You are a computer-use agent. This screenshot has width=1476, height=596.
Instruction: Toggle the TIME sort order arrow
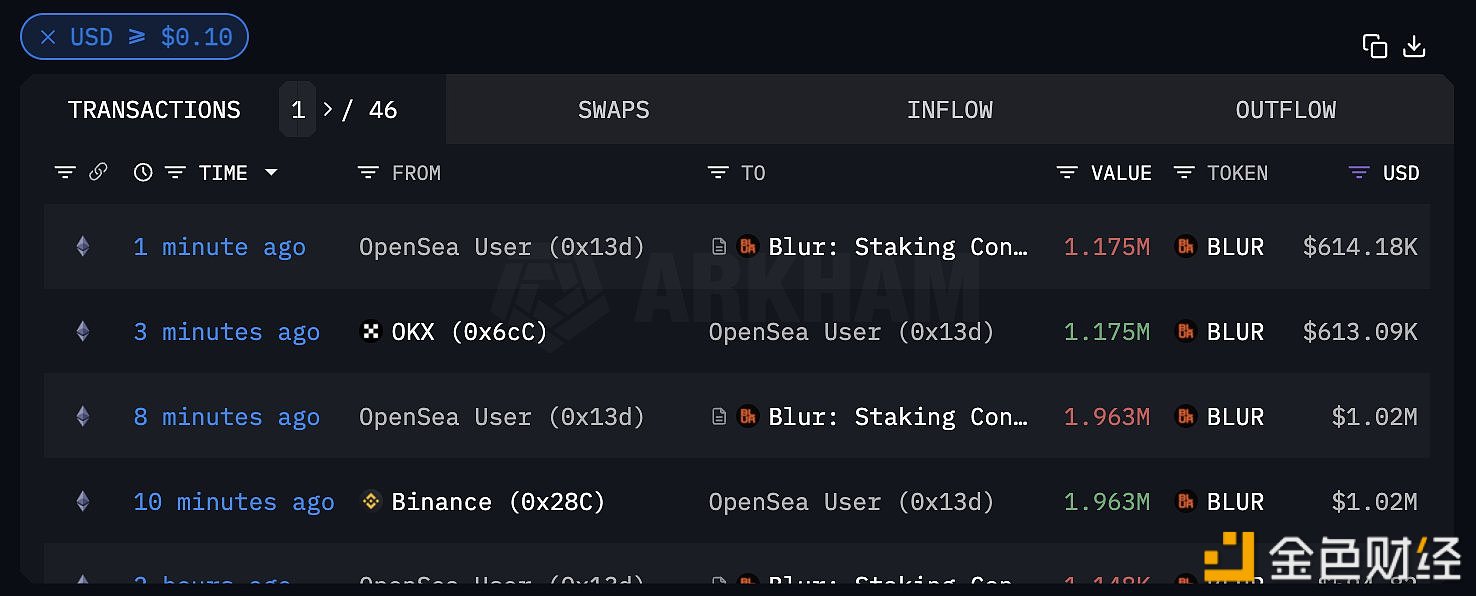pyautogui.click(x=271, y=173)
